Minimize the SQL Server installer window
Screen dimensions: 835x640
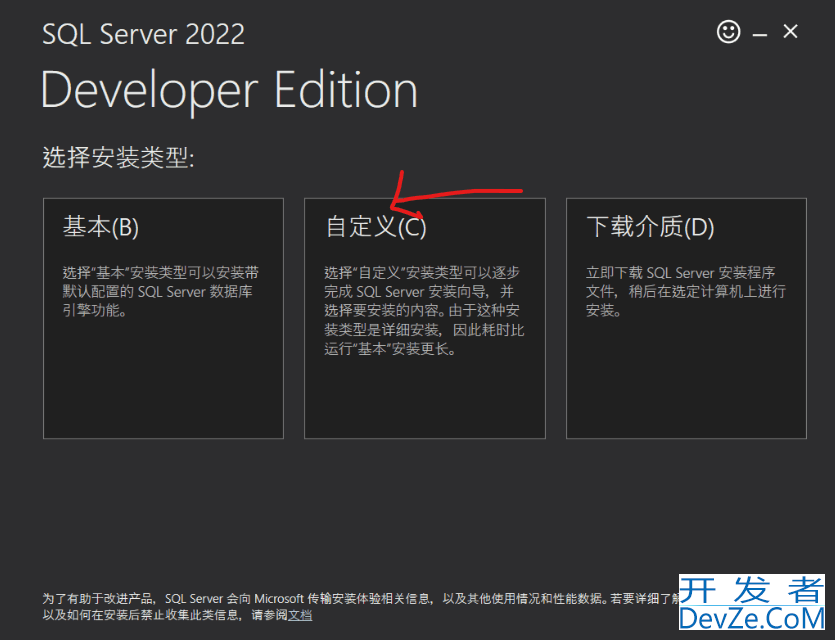pyautogui.click(x=759, y=35)
